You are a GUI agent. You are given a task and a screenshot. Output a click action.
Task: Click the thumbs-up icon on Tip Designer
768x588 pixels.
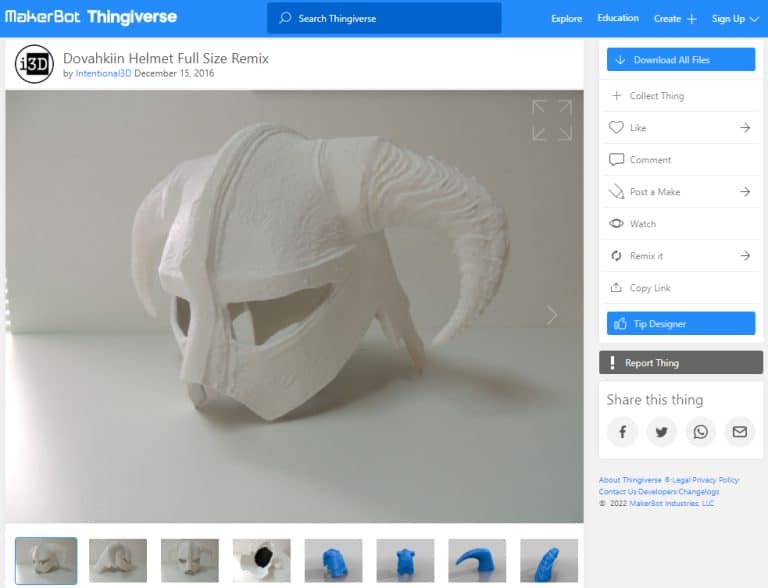(620, 323)
